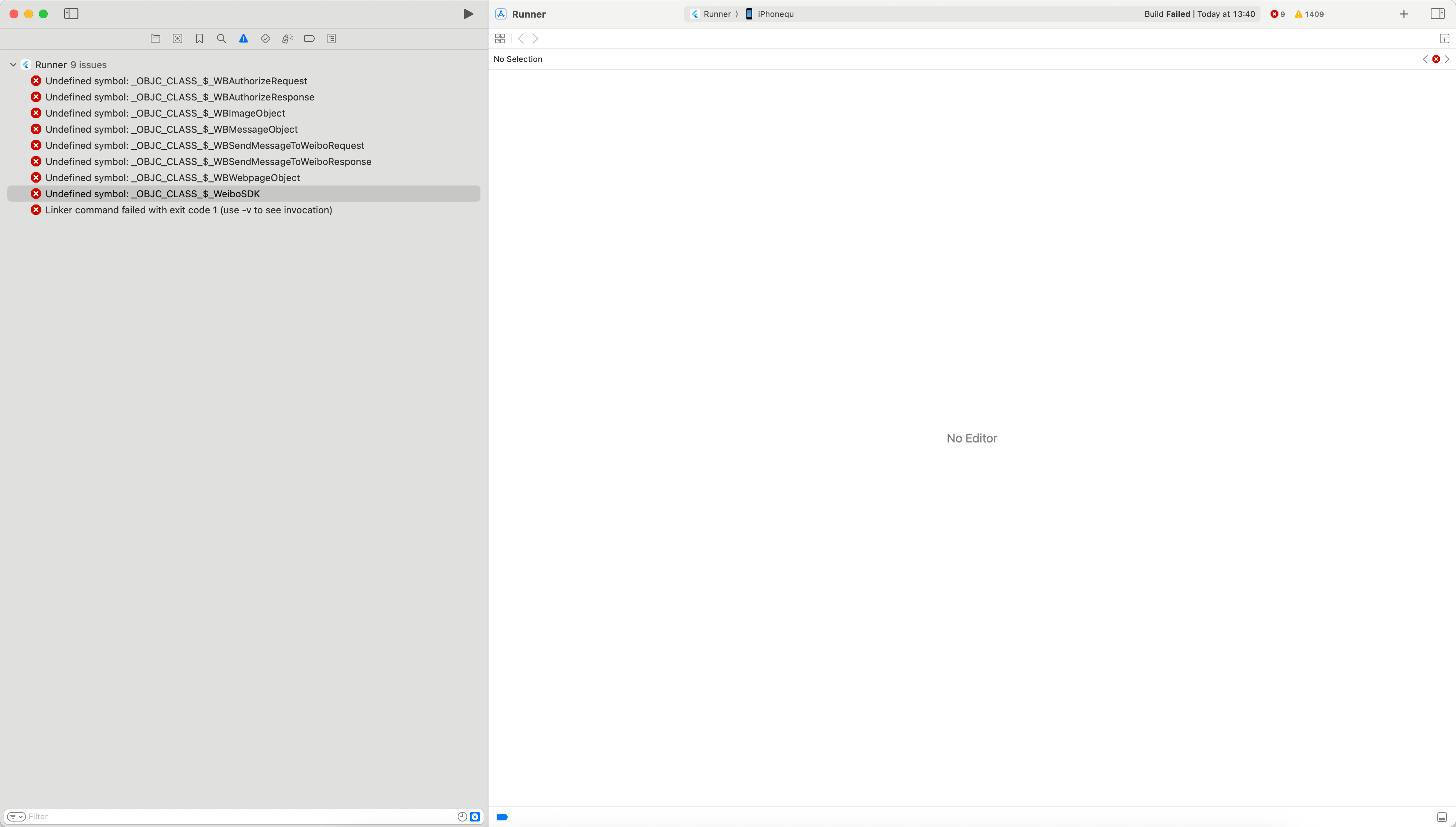Open the filter options dropdown

tap(16, 817)
